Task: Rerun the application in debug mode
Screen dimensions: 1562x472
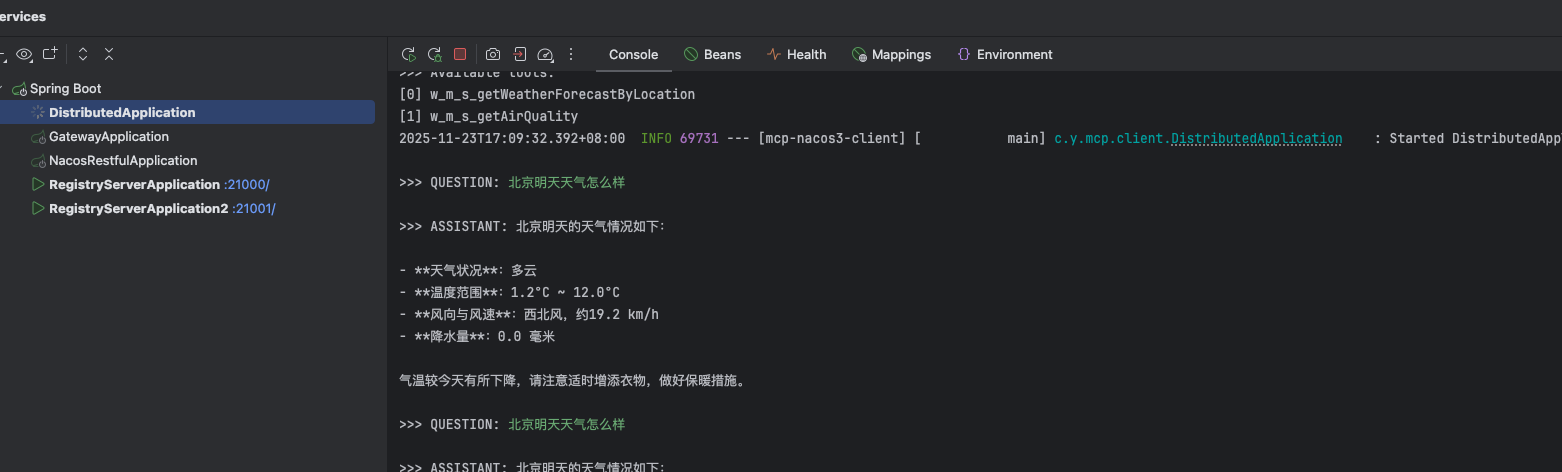Action: [434, 55]
